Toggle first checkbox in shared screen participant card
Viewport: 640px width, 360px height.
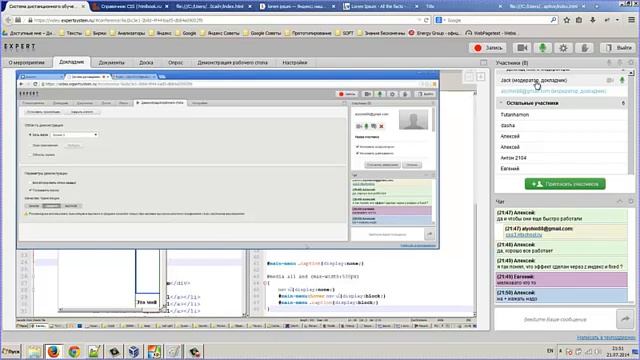coord(357,147)
